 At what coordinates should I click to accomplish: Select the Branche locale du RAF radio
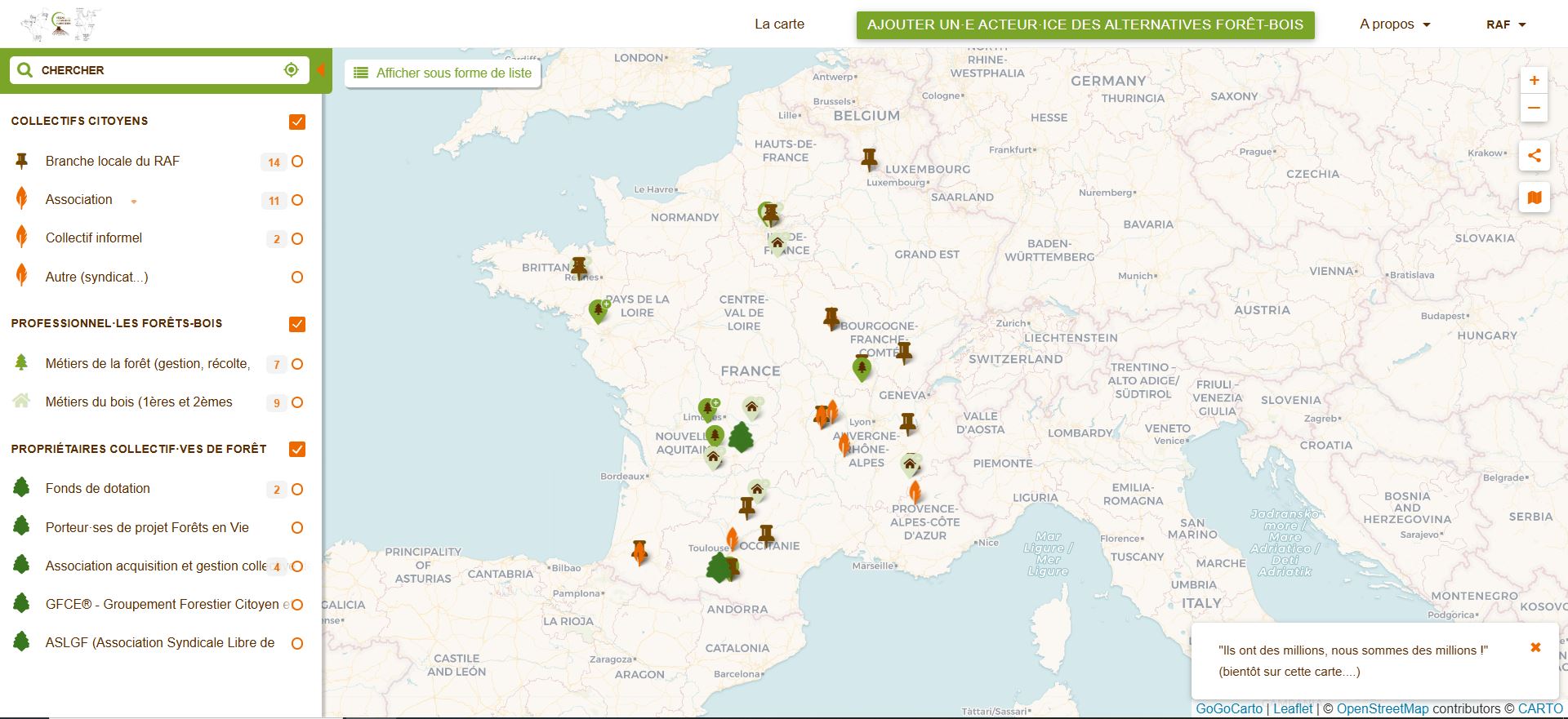click(x=297, y=162)
